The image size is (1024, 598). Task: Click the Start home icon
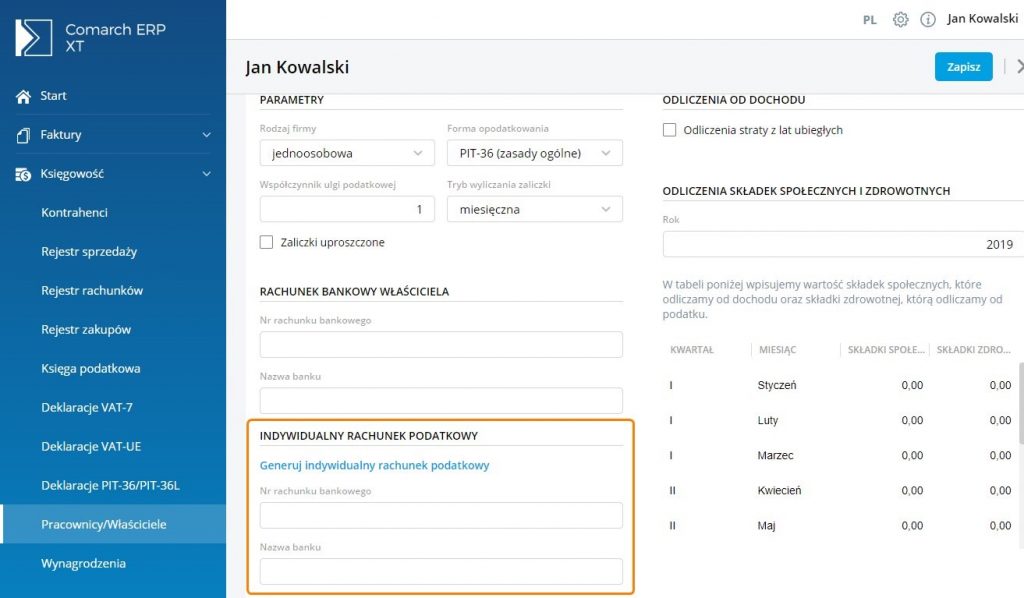pos(23,96)
